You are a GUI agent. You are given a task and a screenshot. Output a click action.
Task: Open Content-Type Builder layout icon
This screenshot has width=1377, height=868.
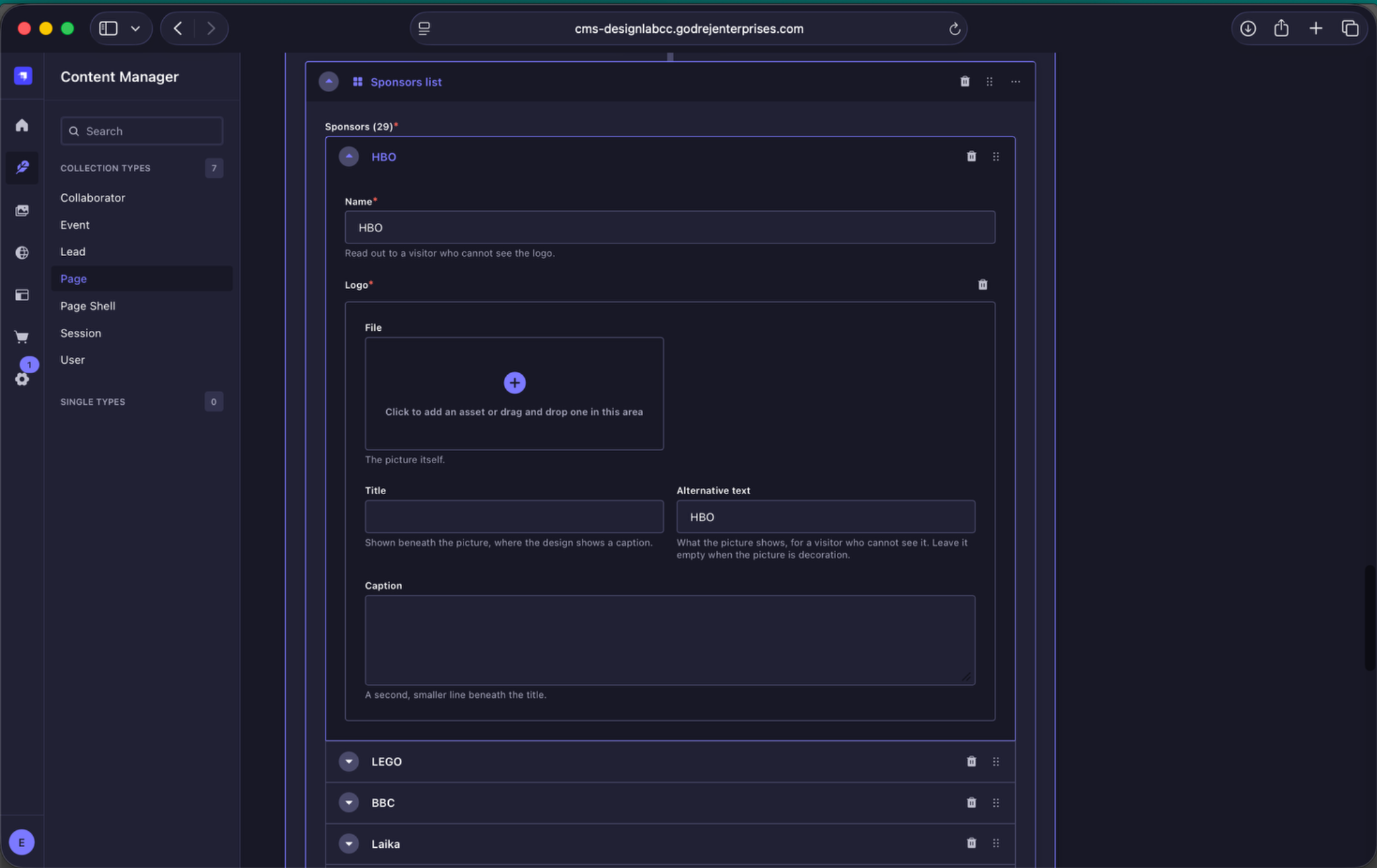(x=22, y=294)
